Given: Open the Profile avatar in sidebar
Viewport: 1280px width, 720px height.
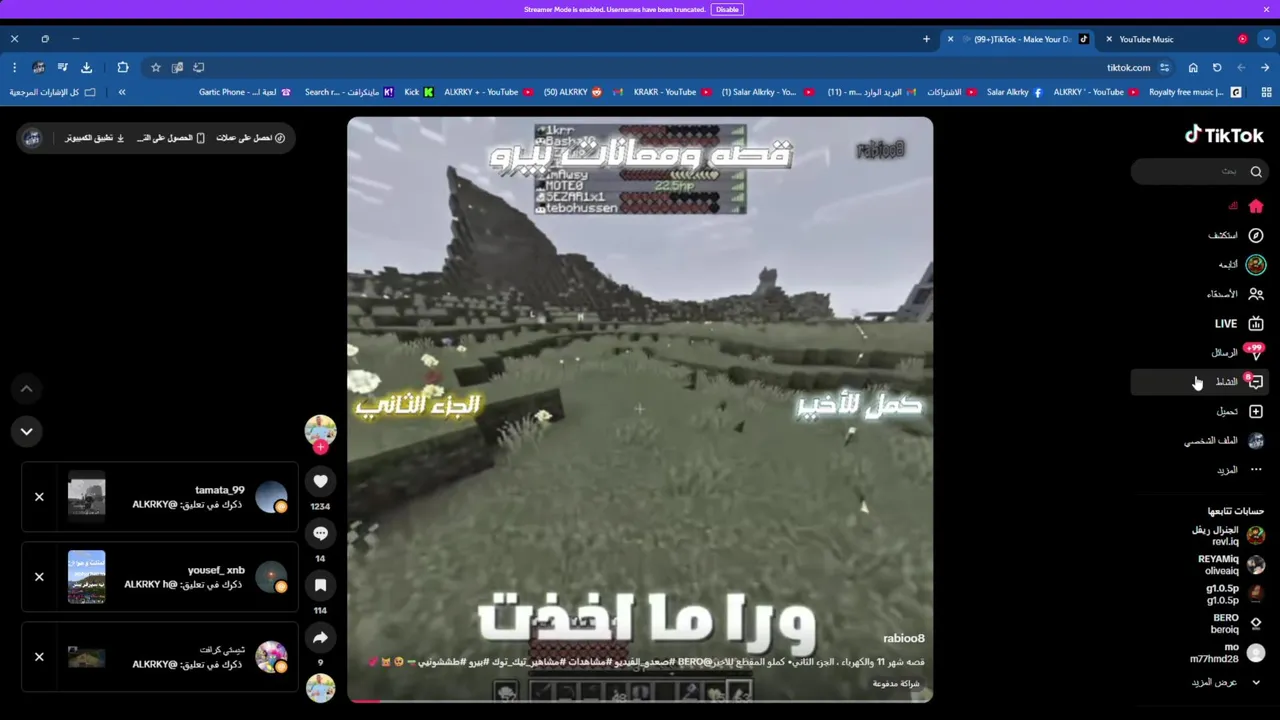Looking at the screenshot, I should [1255, 440].
